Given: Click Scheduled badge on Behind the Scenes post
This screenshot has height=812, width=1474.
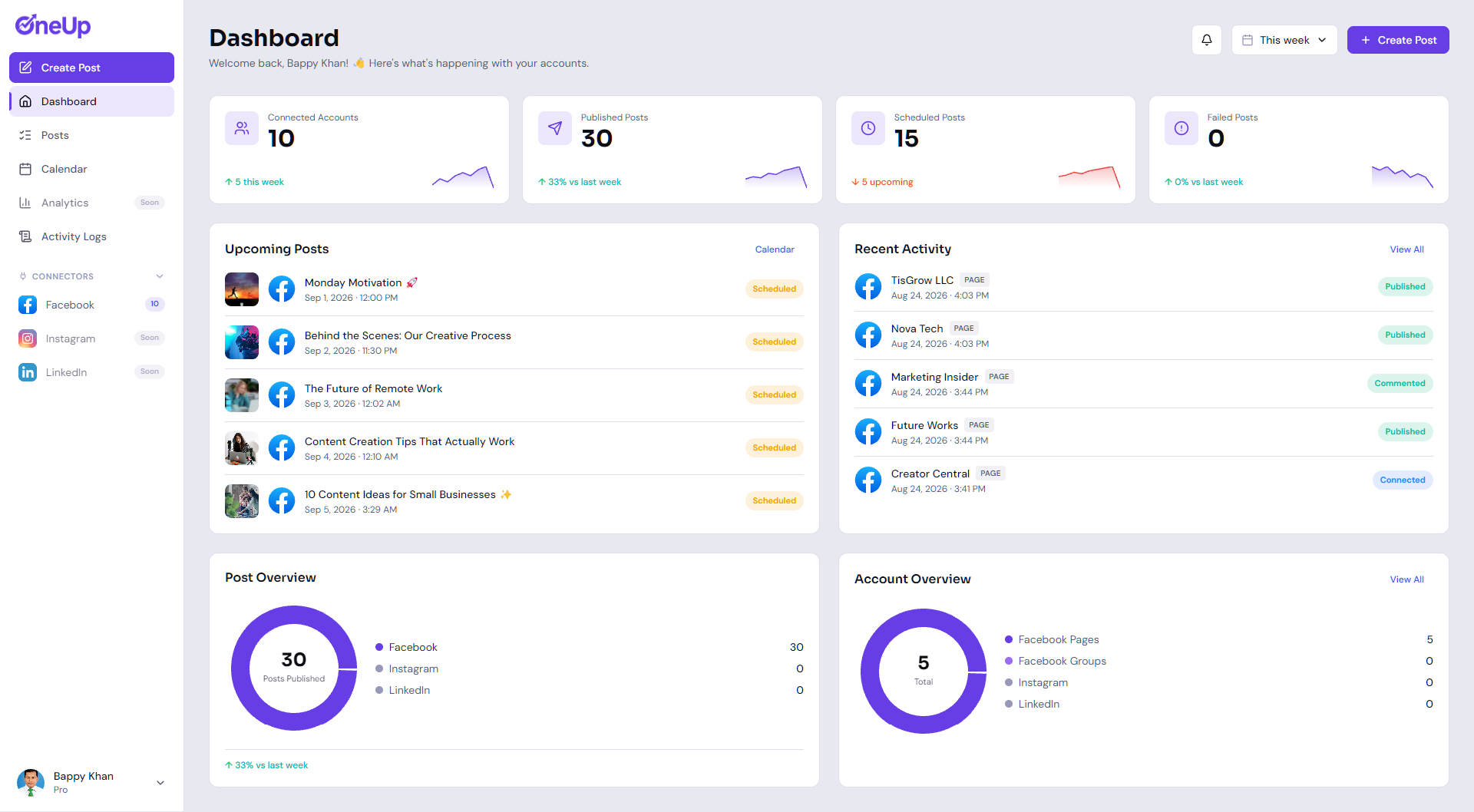Looking at the screenshot, I should pyautogui.click(x=774, y=342).
